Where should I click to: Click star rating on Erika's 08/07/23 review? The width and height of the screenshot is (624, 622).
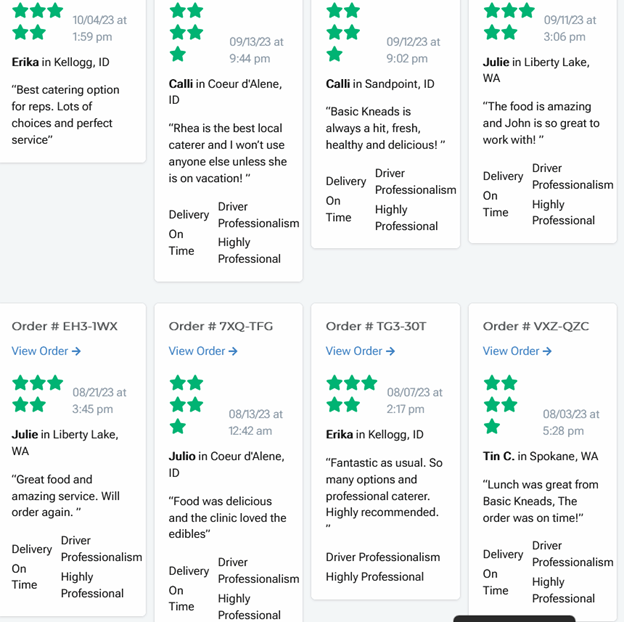click(x=353, y=393)
